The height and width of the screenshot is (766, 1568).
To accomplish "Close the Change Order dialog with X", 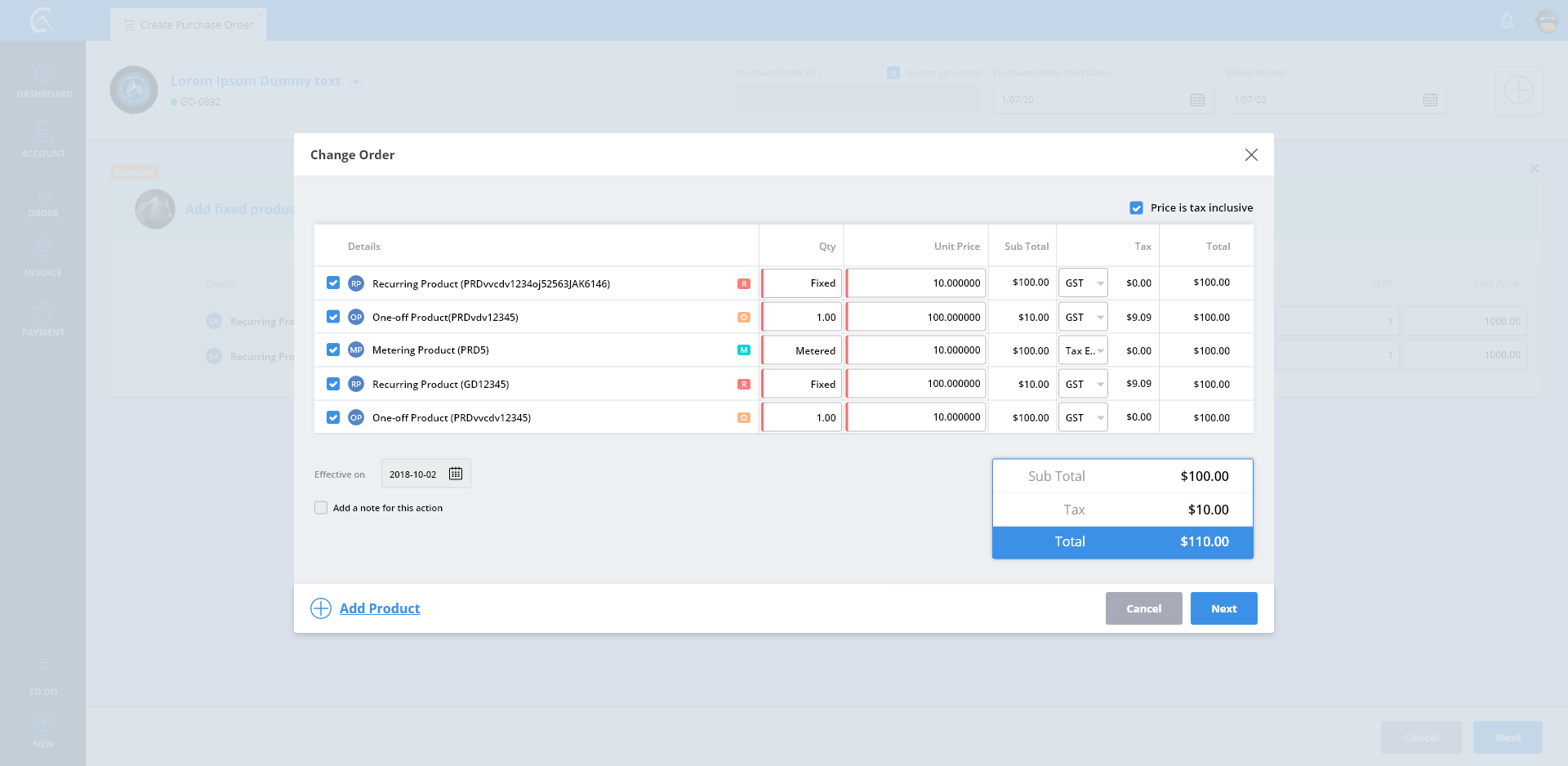I will click(1251, 155).
